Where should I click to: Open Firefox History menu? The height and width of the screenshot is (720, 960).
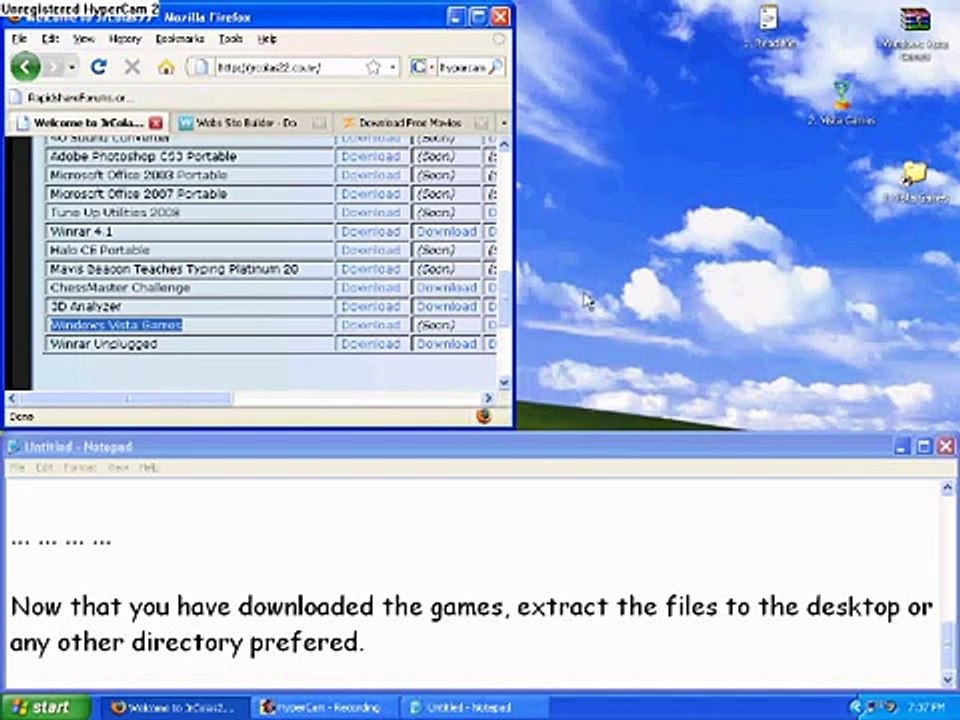[x=125, y=39]
